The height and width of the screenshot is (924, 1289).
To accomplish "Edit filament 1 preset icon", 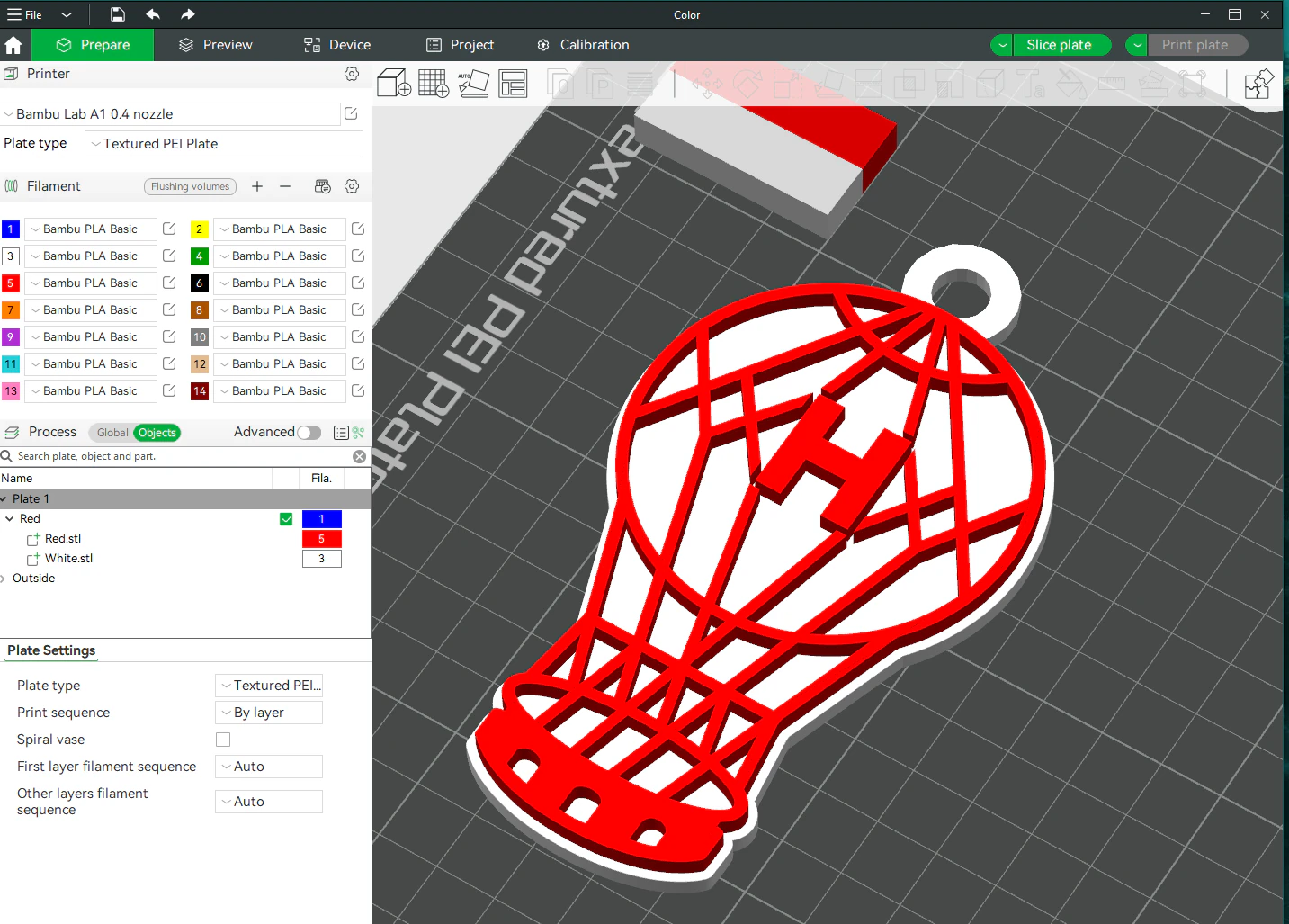I will coord(169,229).
